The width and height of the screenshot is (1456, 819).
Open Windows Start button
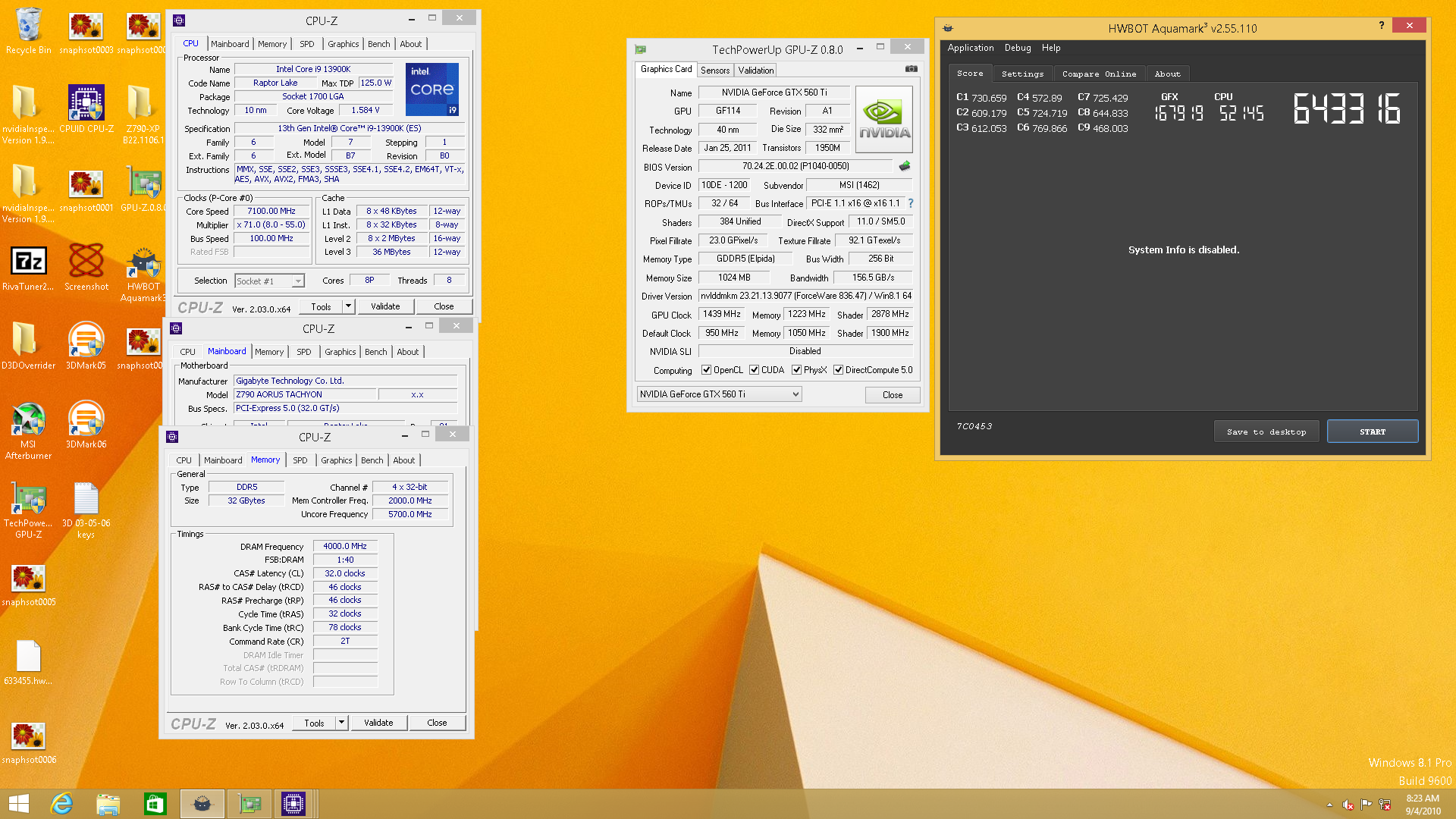point(18,804)
